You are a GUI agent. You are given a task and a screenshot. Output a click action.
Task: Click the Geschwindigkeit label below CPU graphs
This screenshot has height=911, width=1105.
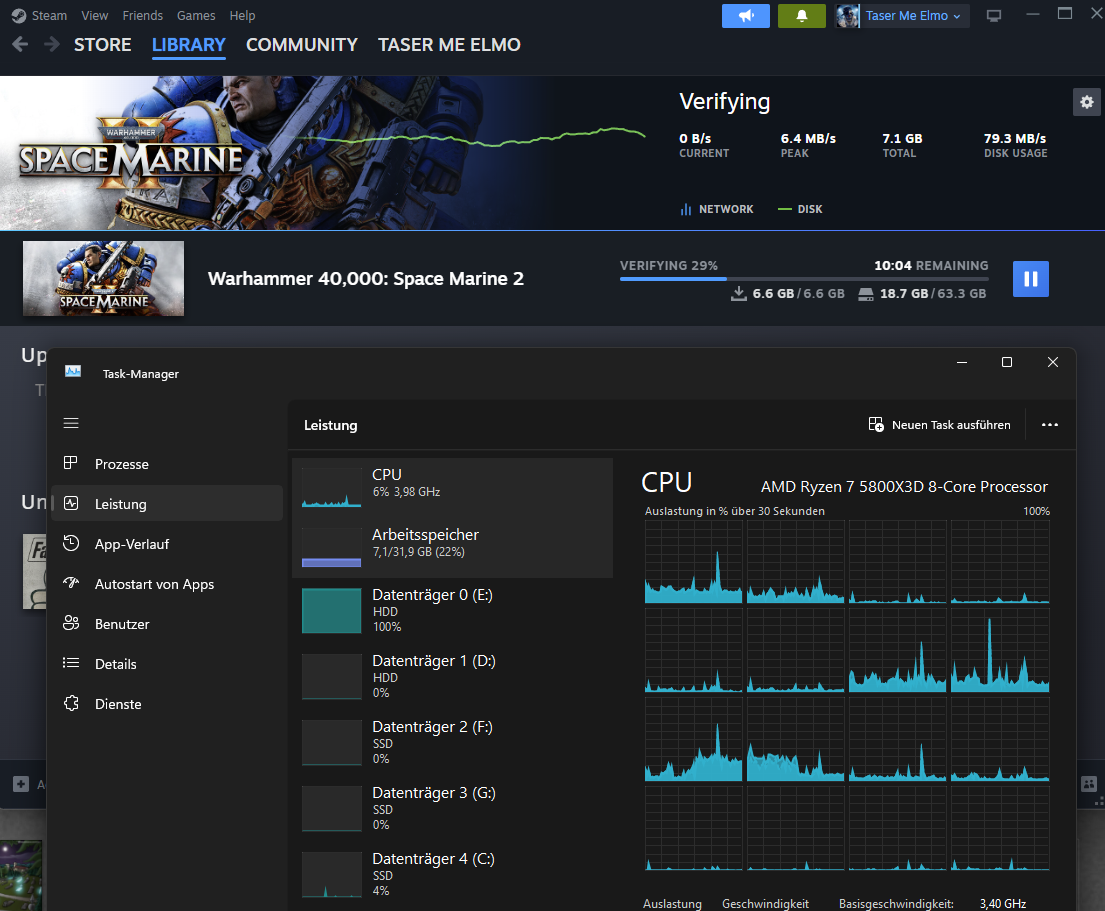(765, 904)
